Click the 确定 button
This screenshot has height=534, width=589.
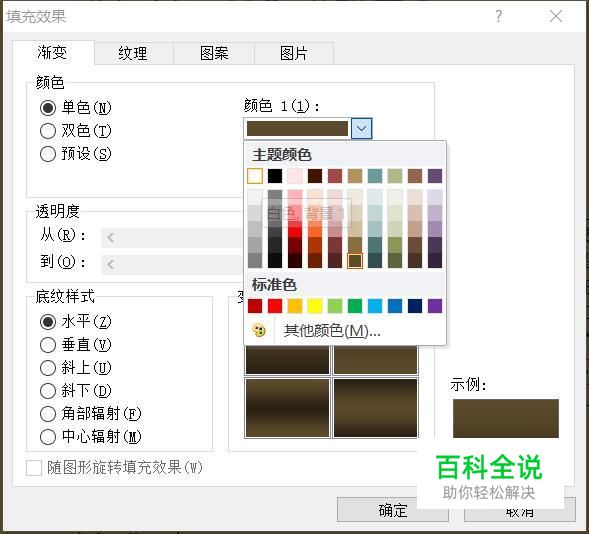[393, 510]
